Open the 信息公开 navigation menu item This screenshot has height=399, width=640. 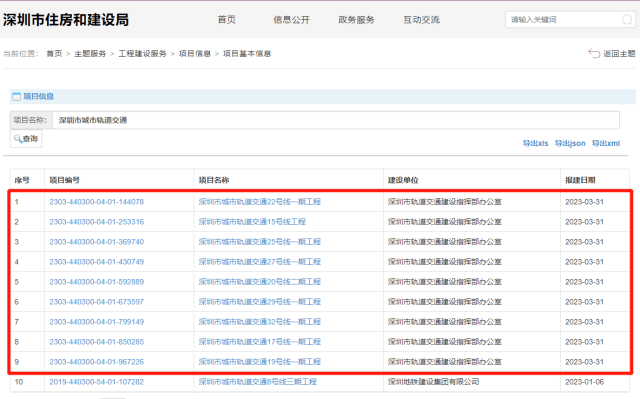(x=291, y=20)
